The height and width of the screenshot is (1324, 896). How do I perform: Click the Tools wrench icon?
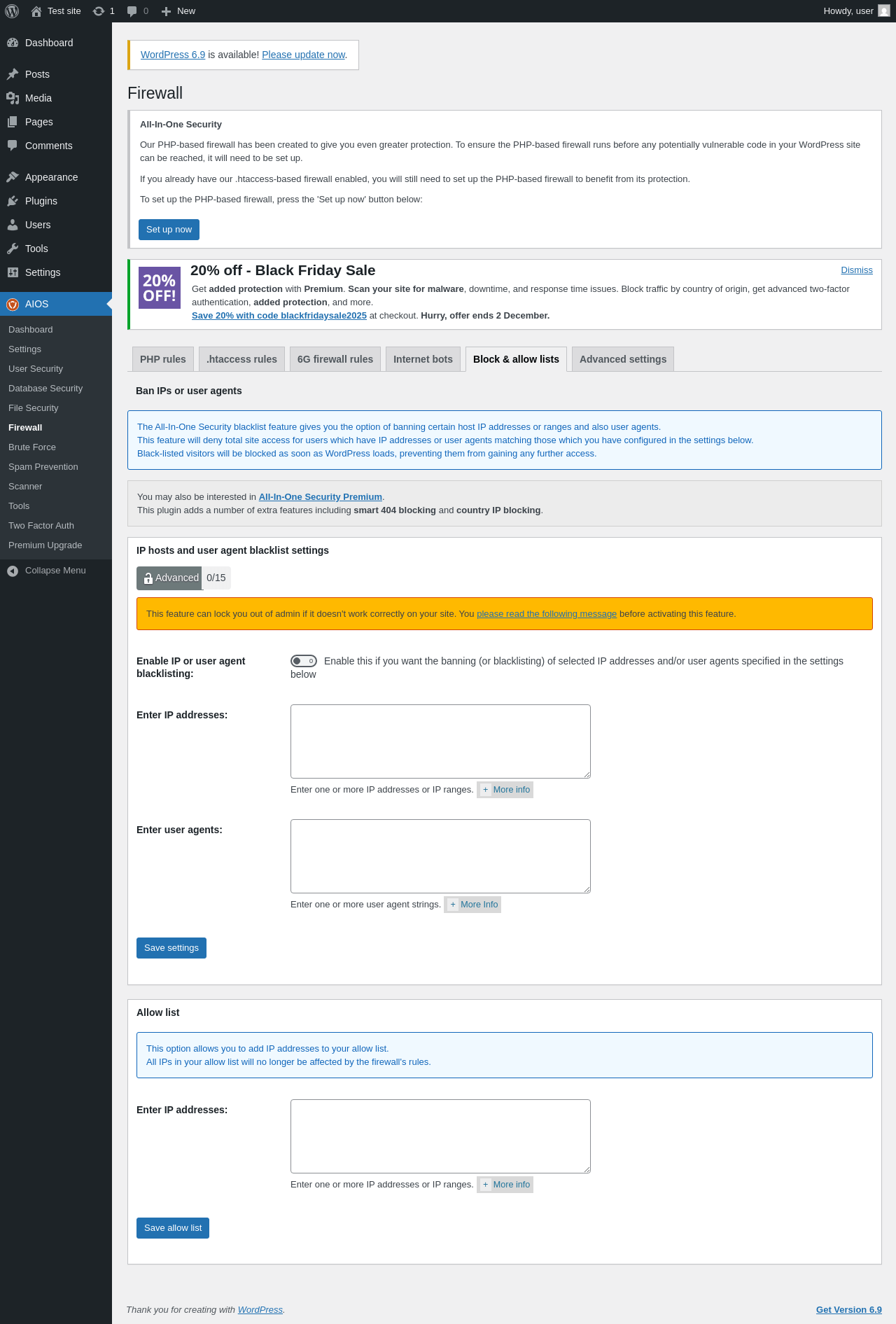tap(13, 249)
